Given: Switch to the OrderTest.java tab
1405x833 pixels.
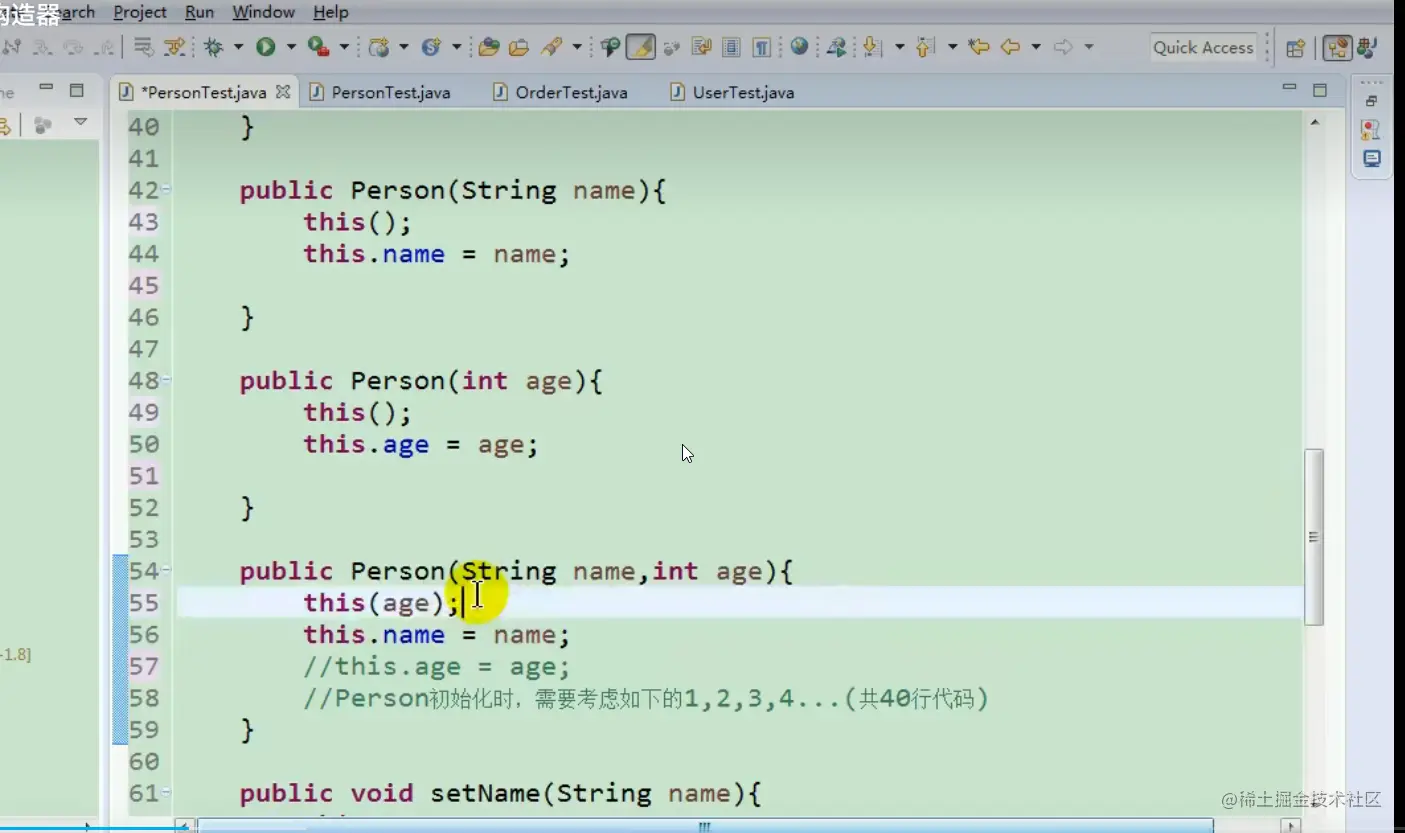Looking at the screenshot, I should coord(562,92).
